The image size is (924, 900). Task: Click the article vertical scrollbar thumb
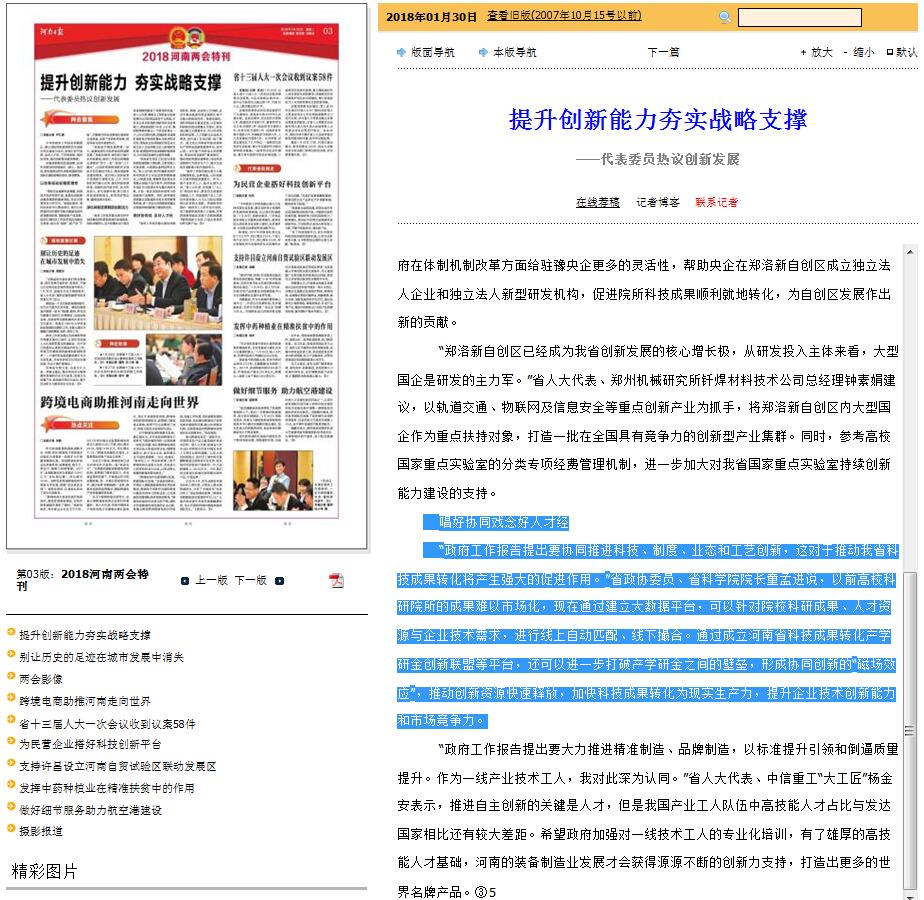[x=910, y=730]
